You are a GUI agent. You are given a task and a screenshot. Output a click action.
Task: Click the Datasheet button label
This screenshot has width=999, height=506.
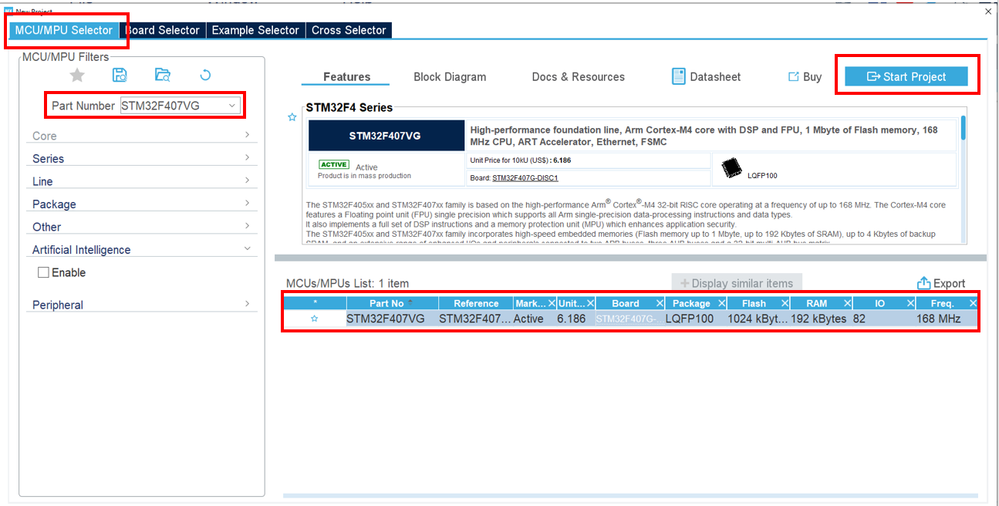[715, 77]
